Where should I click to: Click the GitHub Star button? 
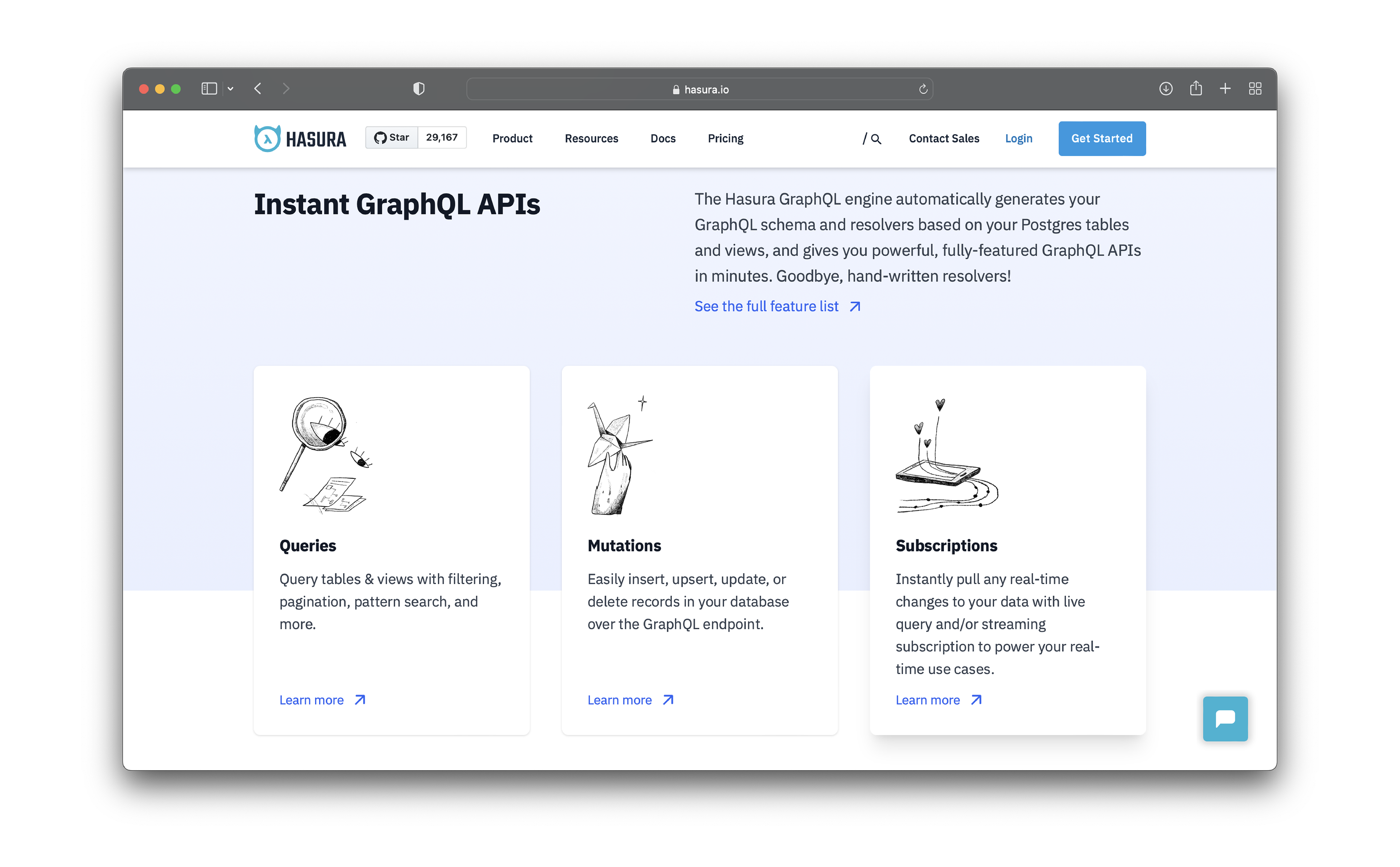(392, 137)
